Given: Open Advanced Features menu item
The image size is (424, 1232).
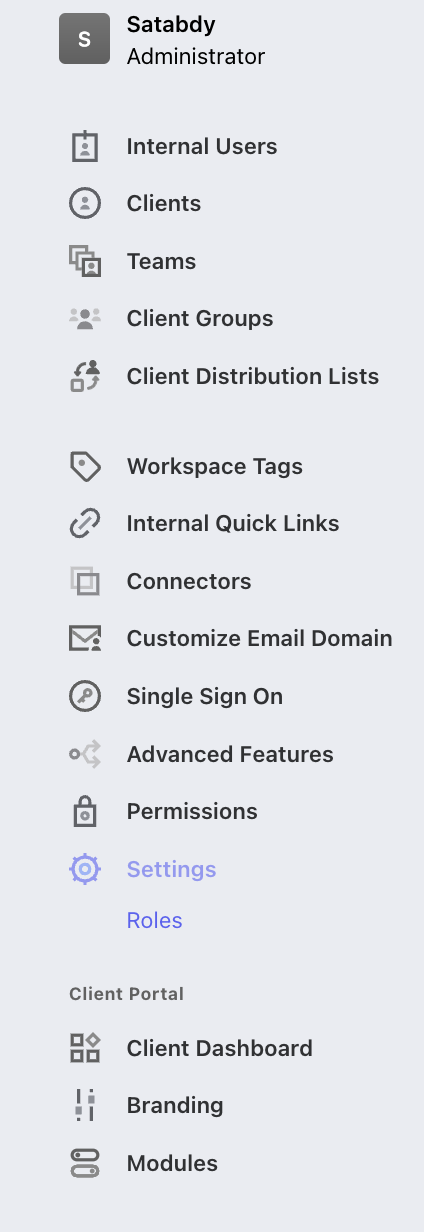Looking at the screenshot, I should (230, 754).
